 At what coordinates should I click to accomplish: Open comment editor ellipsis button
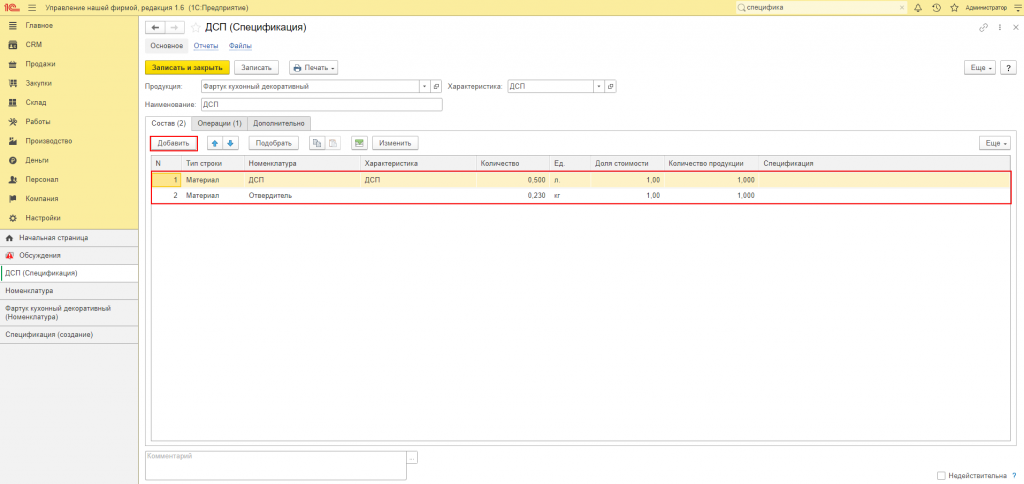click(x=411, y=459)
